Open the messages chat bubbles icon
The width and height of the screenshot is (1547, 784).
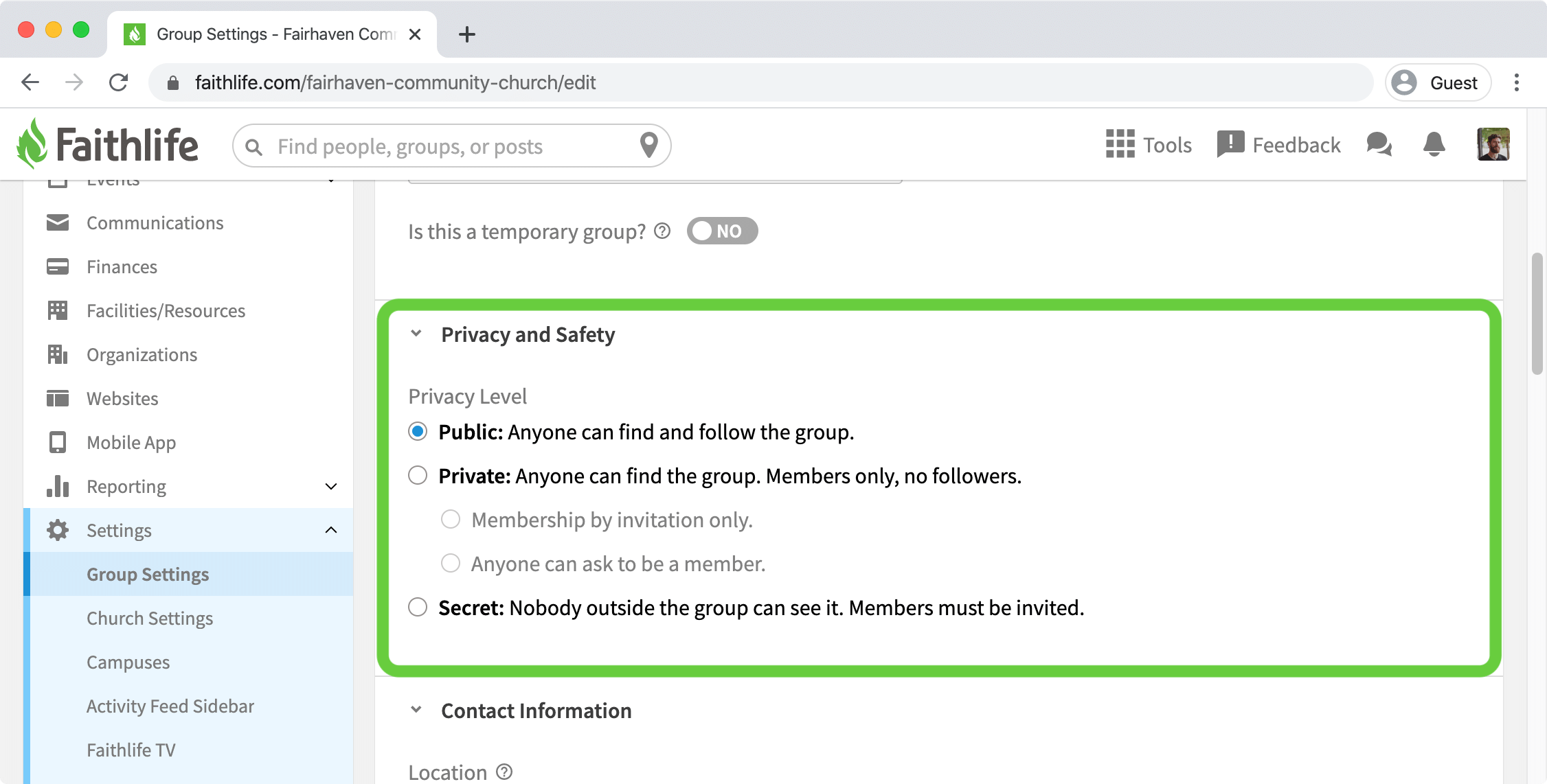pyautogui.click(x=1379, y=144)
